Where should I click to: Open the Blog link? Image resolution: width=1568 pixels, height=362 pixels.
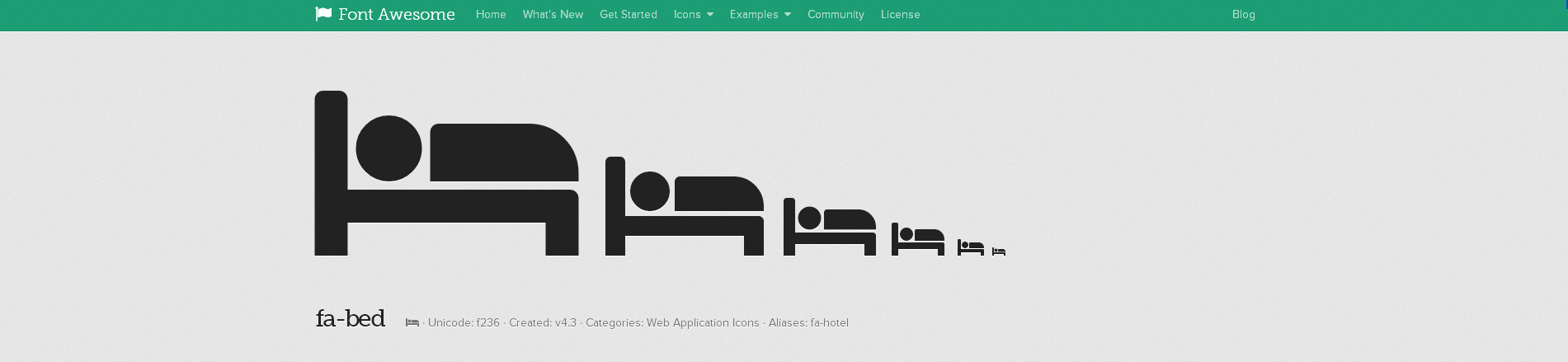(1243, 14)
